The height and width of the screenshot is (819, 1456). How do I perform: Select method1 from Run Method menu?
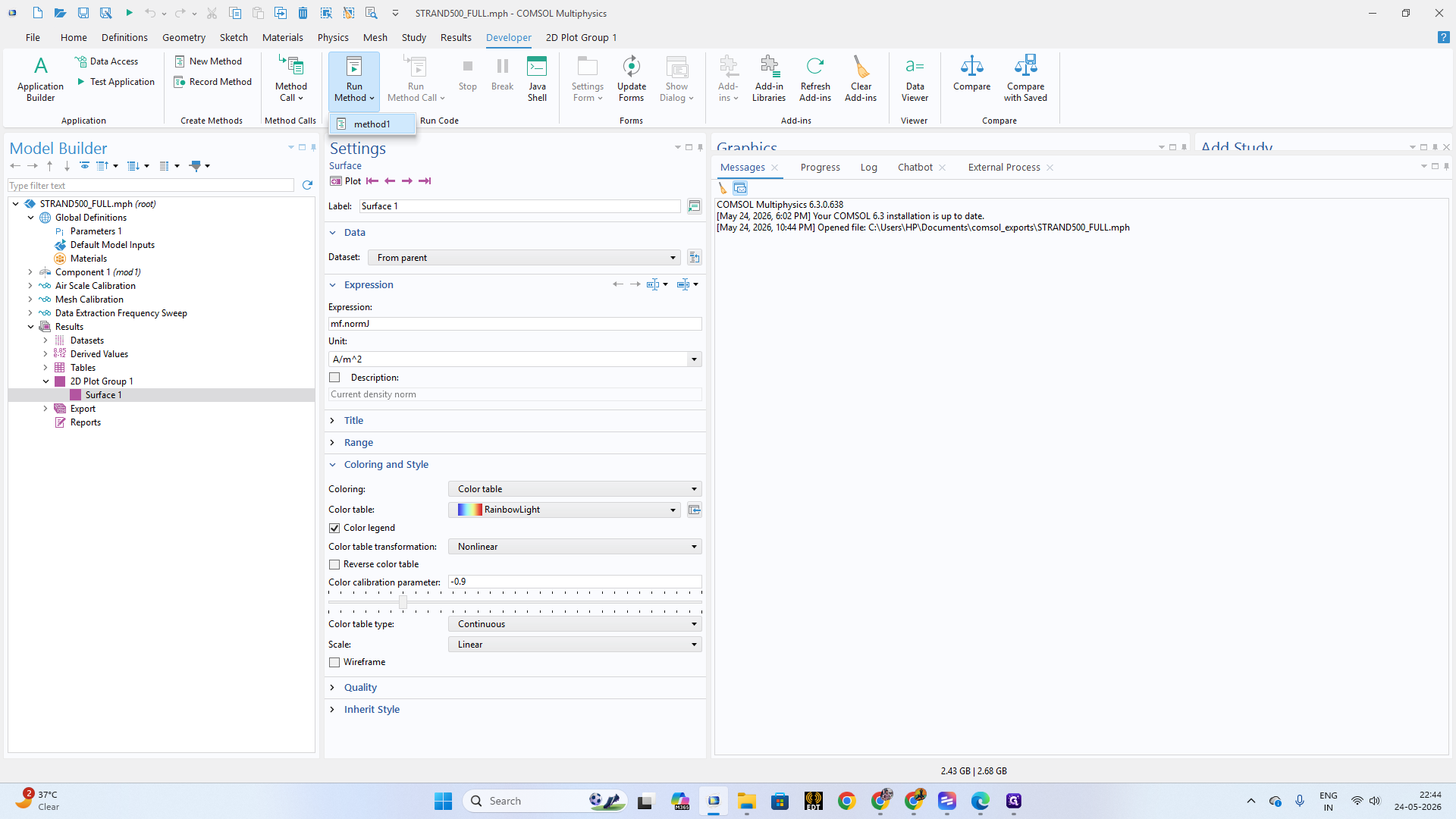point(372,124)
